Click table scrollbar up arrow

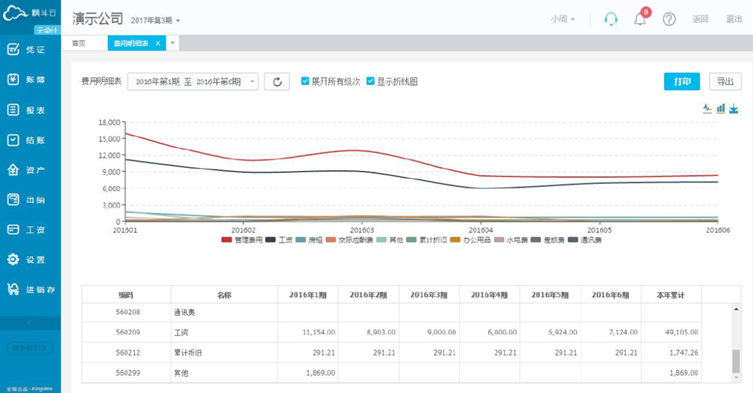point(736,309)
